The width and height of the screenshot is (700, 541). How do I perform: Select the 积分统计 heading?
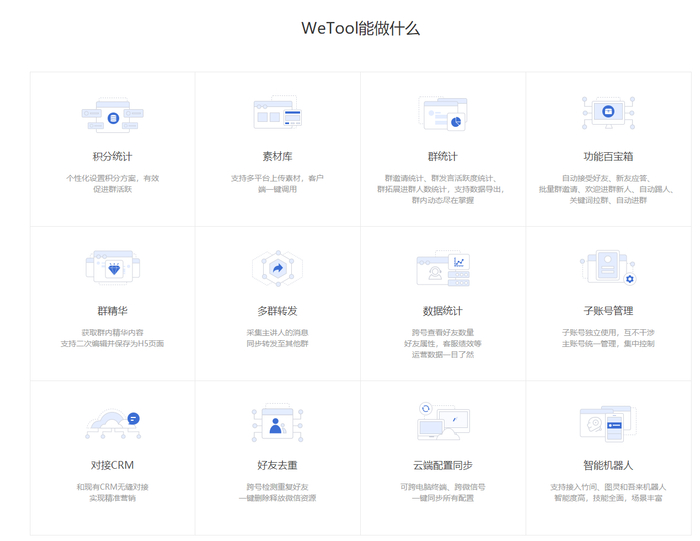click(112, 157)
